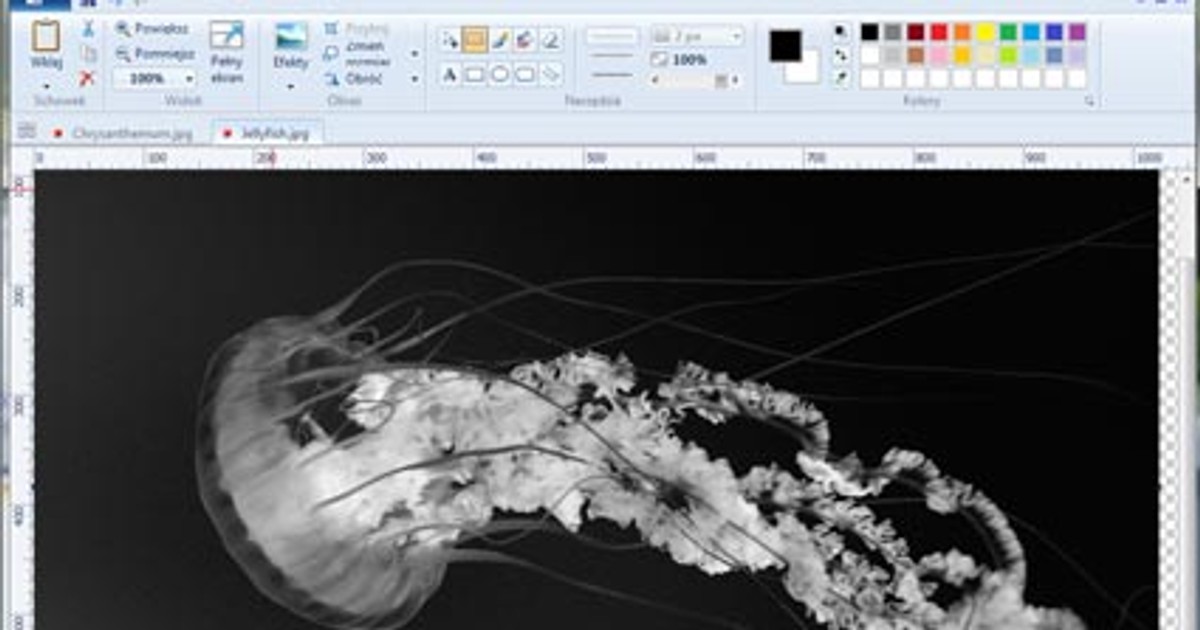Pick the red palette swatch
1200x630 pixels.
pyautogui.click(x=939, y=32)
